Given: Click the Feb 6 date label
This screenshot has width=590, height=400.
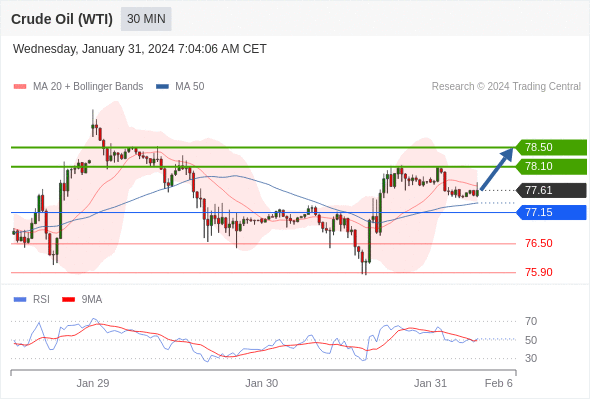Looking at the screenshot, I should click(x=499, y=383).
